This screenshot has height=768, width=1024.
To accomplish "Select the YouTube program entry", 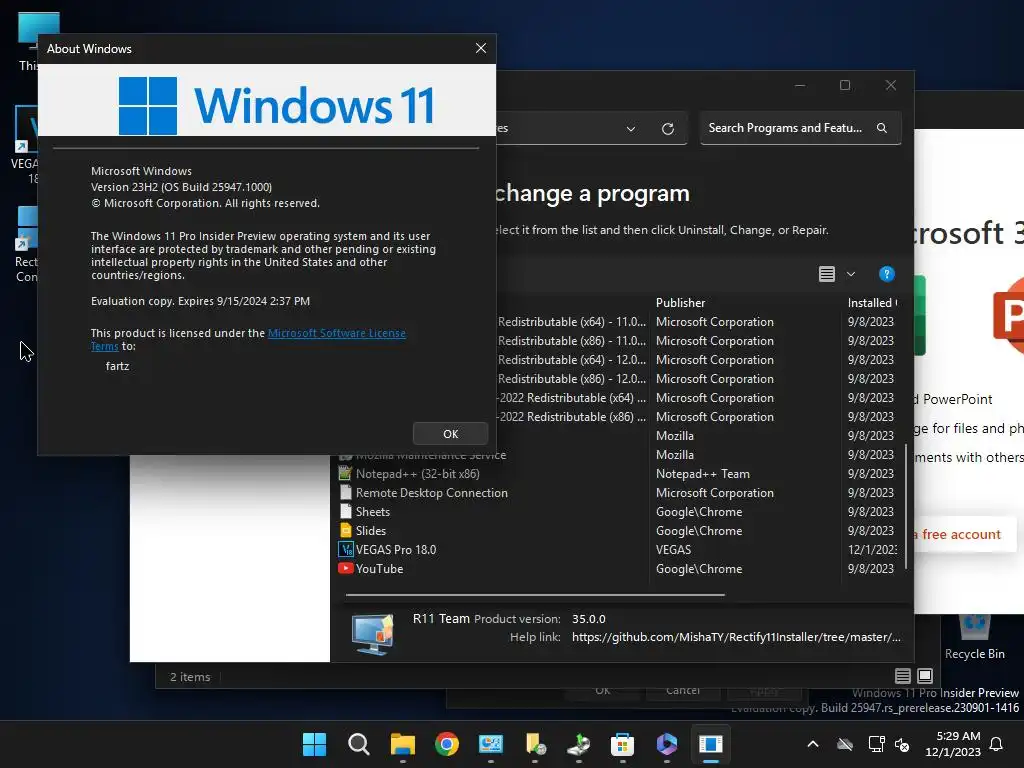I will point(379,569).
